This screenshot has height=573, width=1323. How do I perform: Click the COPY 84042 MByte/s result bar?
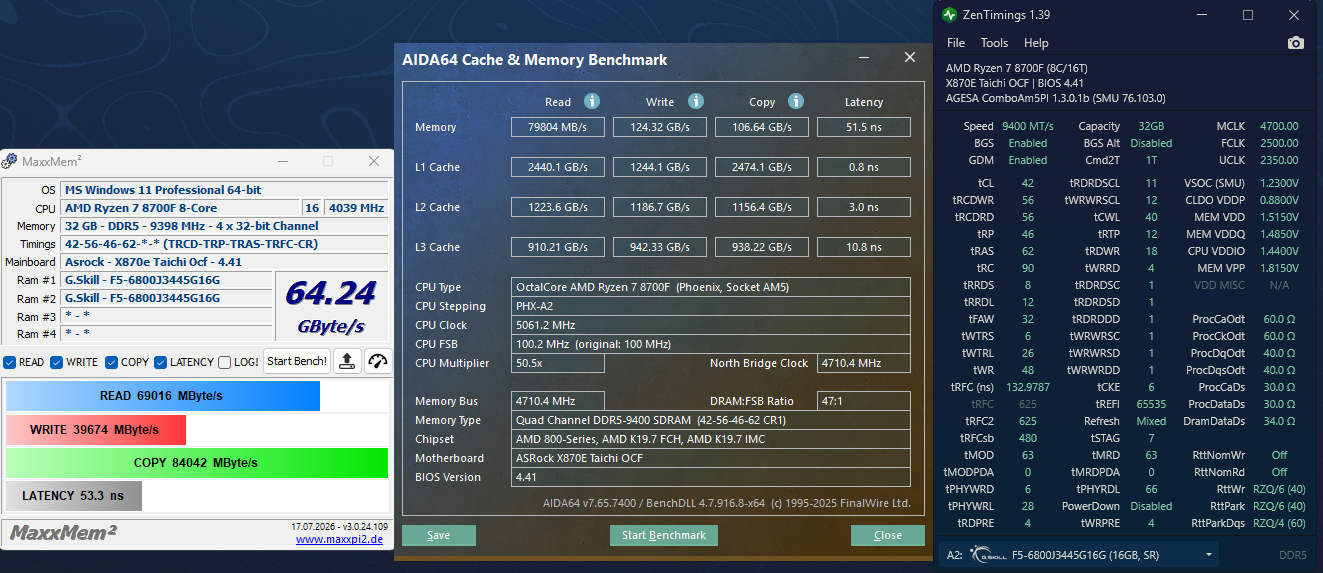pyautogui.click(x=196, y=463)
